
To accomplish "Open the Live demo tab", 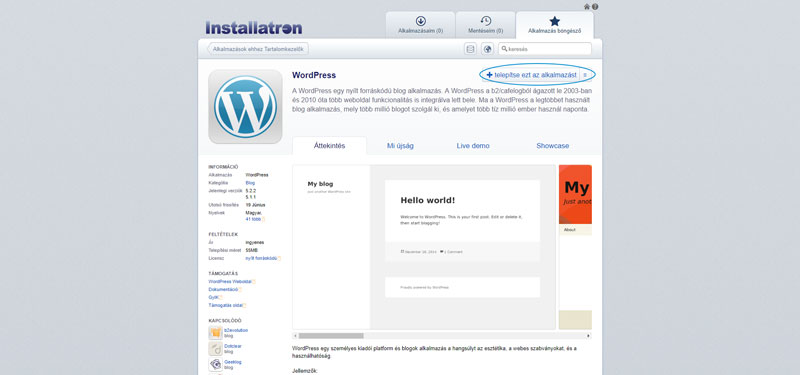I will (473, 146).
